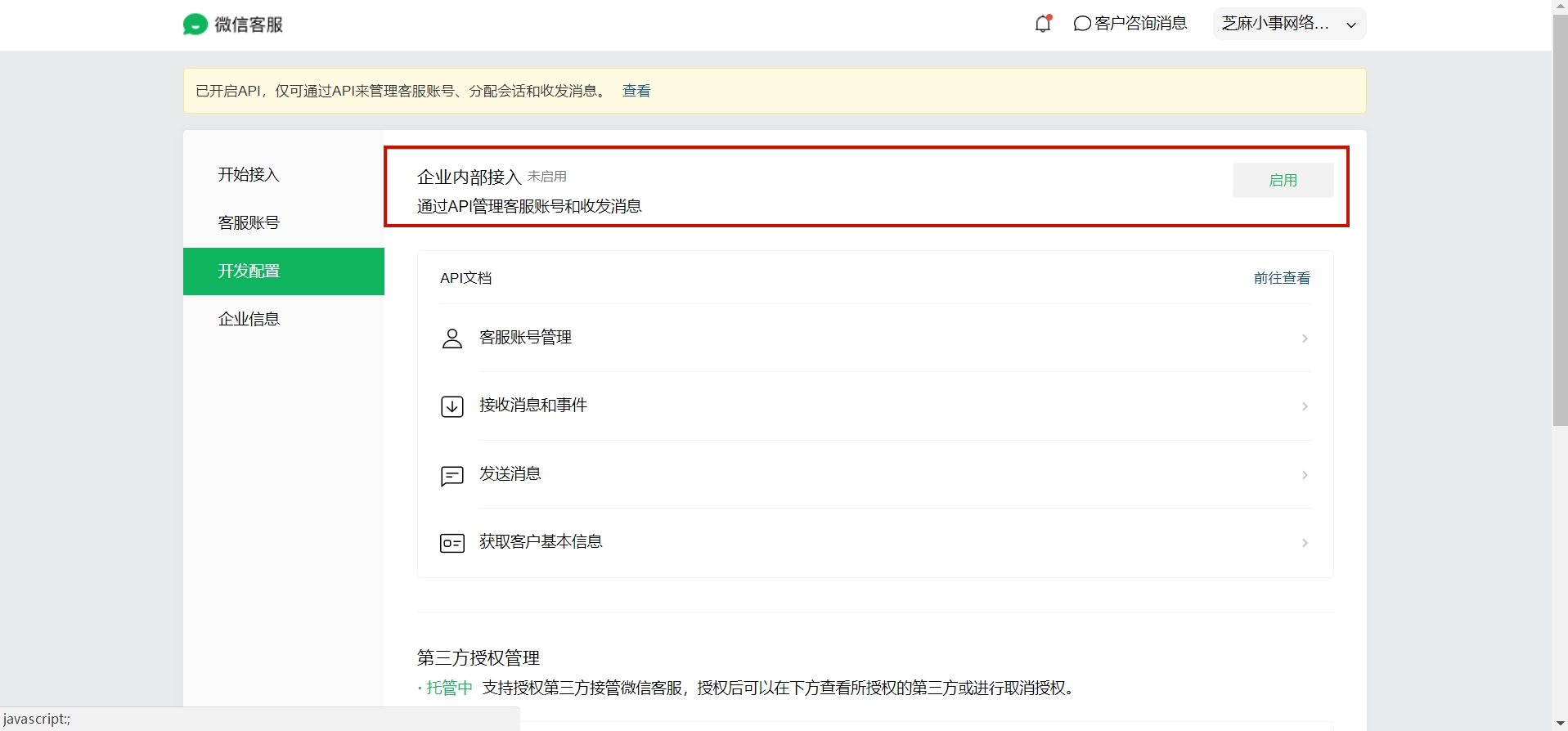
Task: Open the 发送消息 row chevron
Action: click(x=1305, y=475)
